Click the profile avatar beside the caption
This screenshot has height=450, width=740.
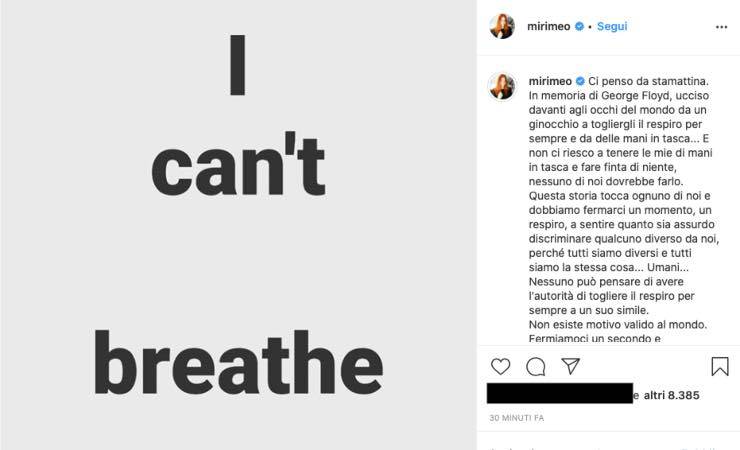click(502, 87)
